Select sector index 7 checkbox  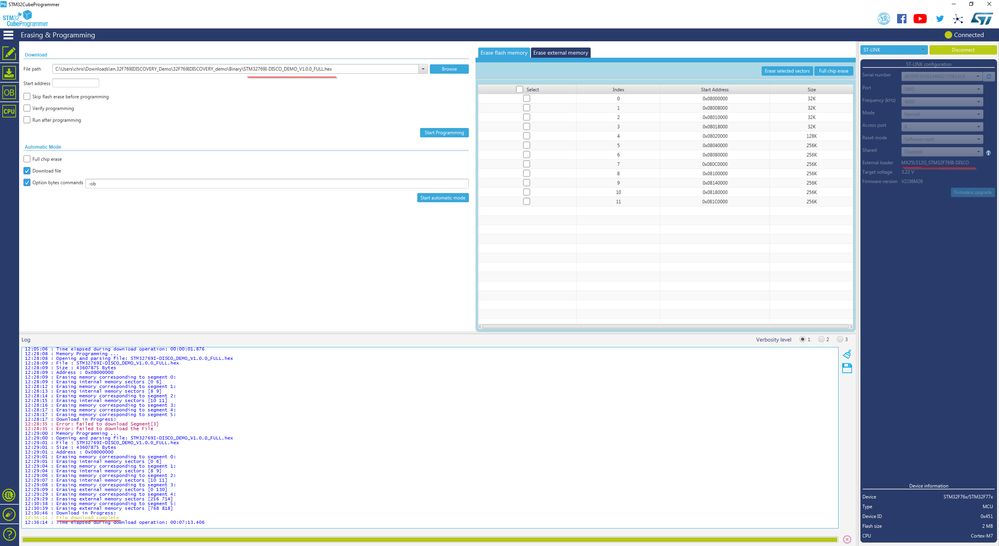coord(526,164)
